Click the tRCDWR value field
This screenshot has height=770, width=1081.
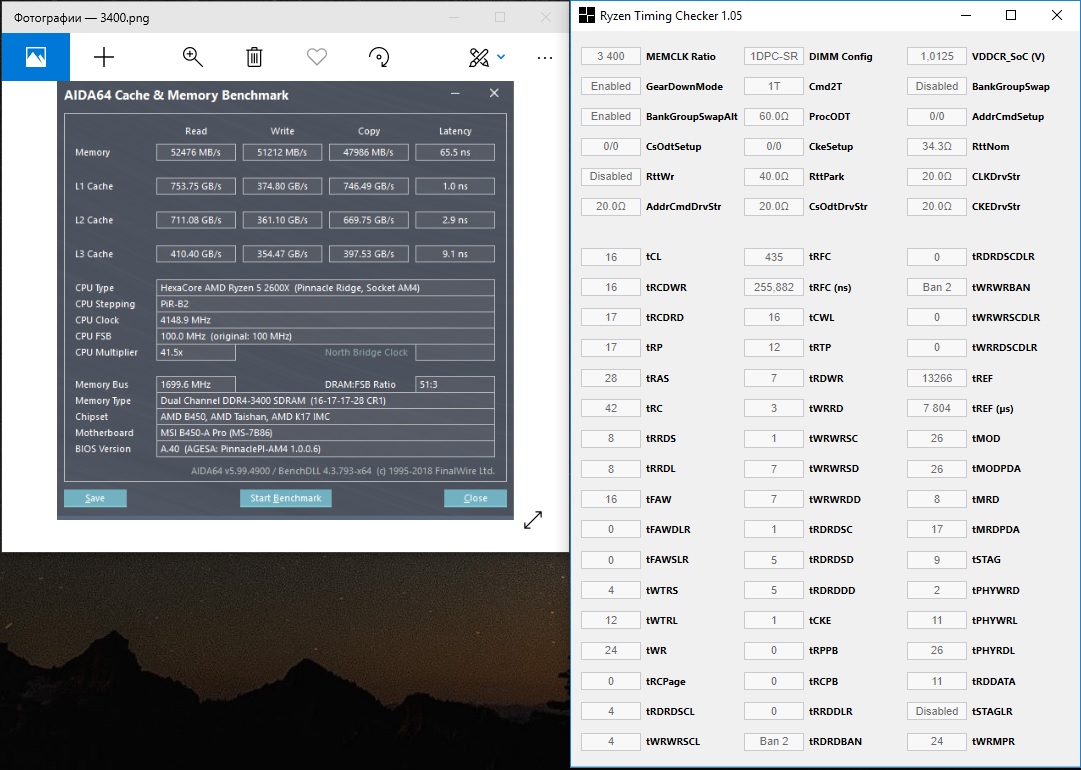(x=611, y=287)
